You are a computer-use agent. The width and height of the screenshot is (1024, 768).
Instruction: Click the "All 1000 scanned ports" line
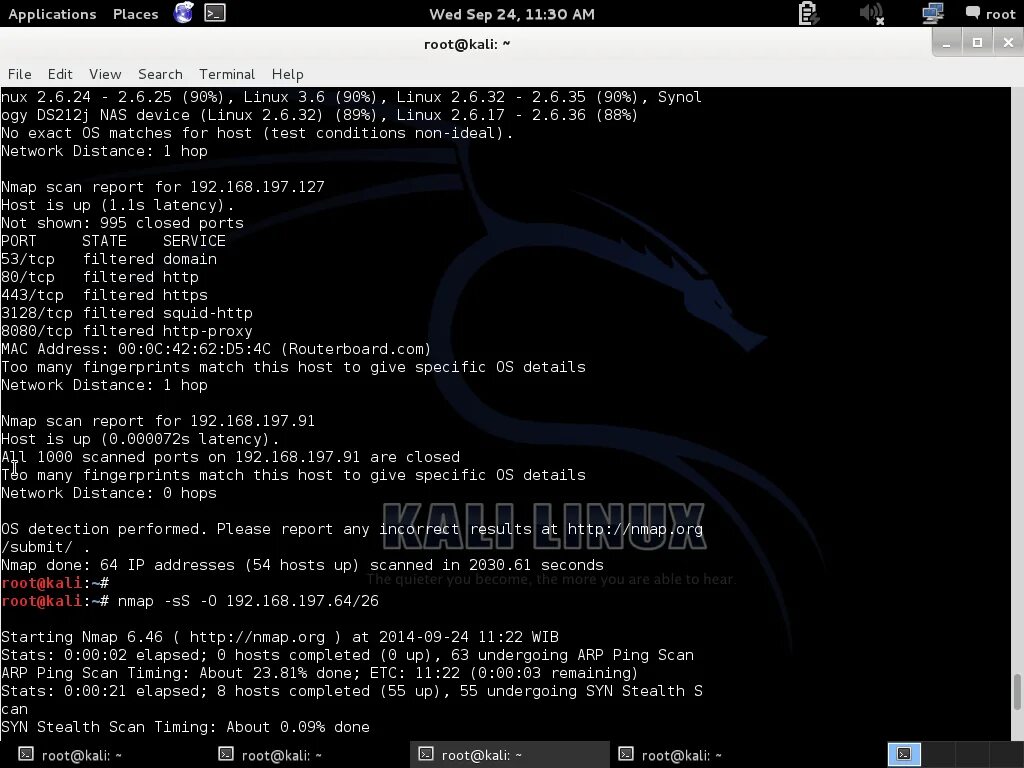pyautogui.click(x=231, y=456)
